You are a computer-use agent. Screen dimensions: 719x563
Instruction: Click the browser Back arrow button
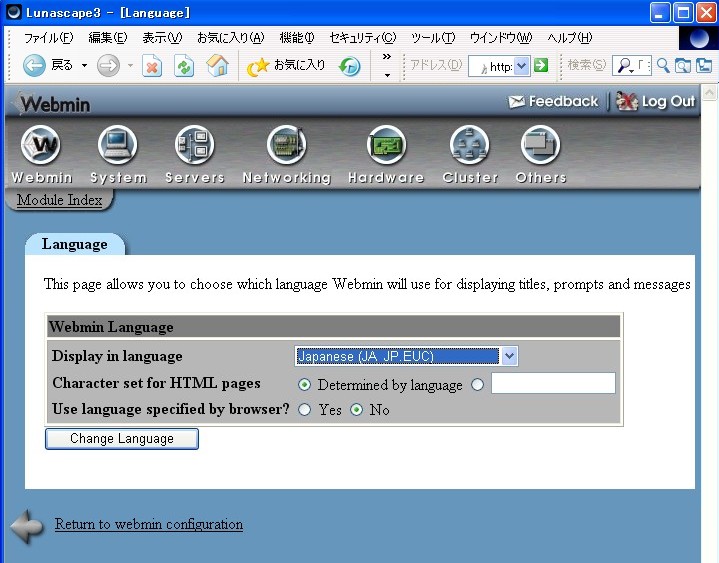(34, 66)
